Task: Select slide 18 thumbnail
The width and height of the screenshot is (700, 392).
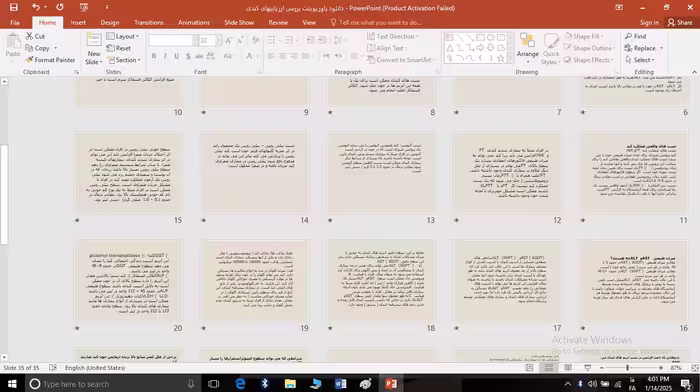Action: (381, 280)
